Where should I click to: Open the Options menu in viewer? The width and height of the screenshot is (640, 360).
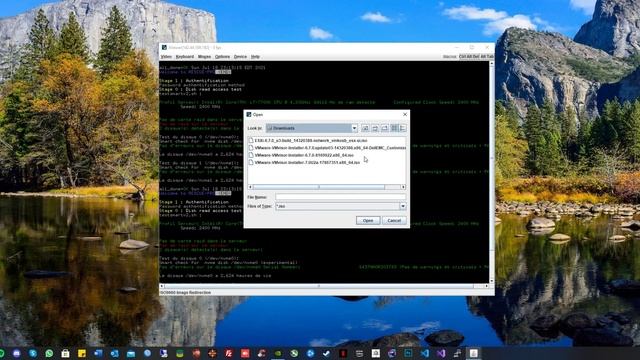(x=222, y=57)
